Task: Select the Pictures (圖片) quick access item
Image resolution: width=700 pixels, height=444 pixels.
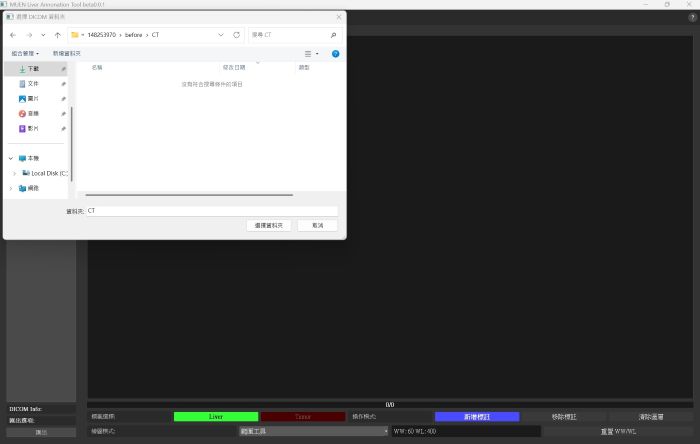Action: coord(29,99)
